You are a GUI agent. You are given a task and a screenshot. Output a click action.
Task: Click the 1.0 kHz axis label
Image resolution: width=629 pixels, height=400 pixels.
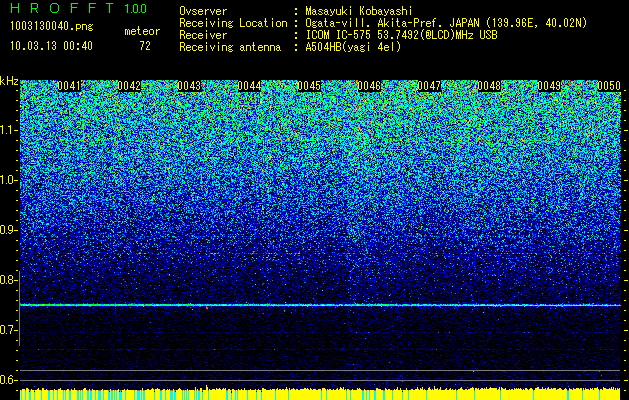(8, 181)
